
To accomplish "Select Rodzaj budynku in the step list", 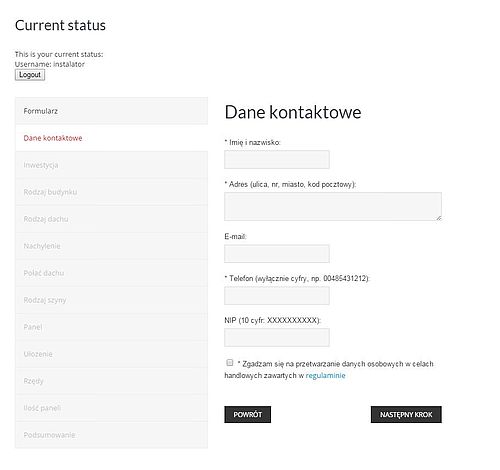I will tap(111, 192).
